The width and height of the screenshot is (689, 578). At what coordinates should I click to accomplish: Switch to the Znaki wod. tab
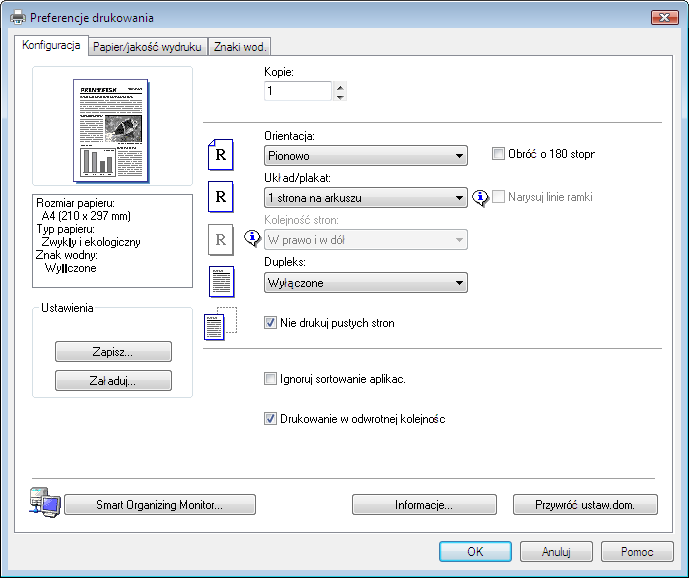pos(239,47)
